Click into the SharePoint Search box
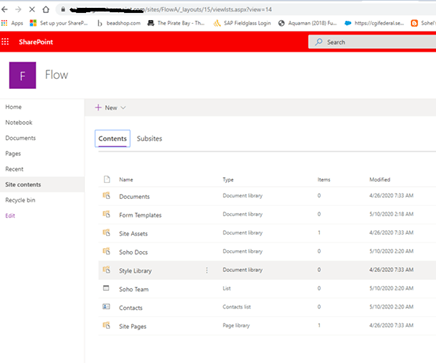 372,42
